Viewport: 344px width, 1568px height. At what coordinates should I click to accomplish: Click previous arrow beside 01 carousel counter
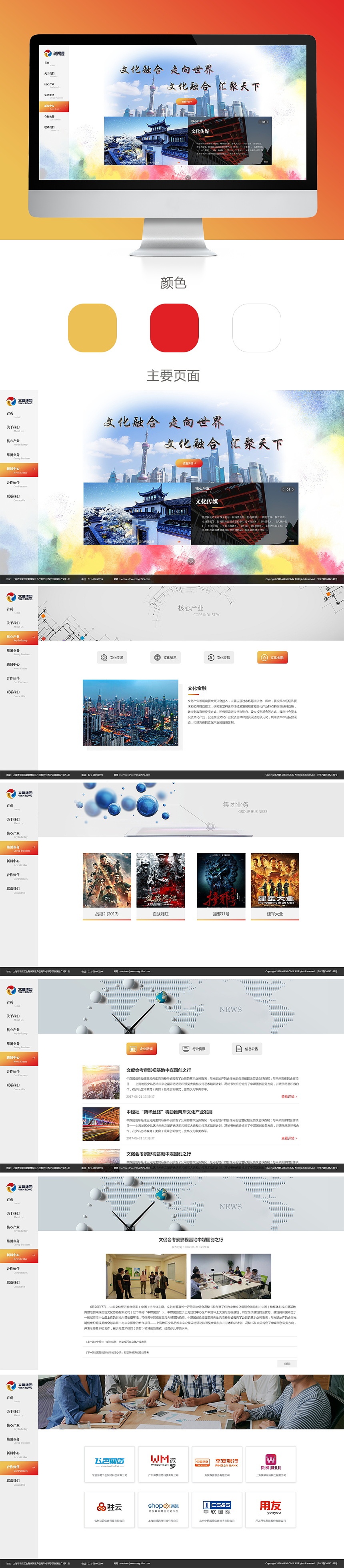284,489
